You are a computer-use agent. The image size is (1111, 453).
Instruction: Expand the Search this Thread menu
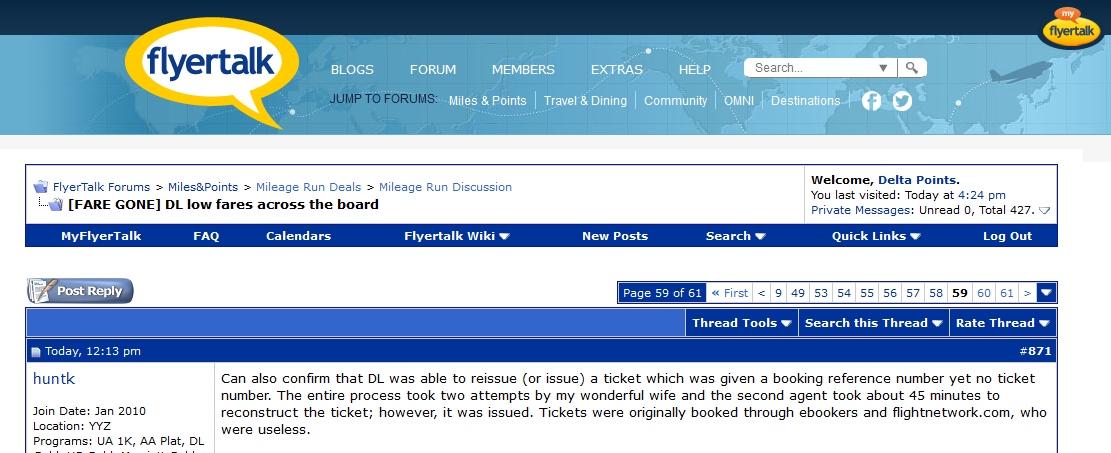click(x=874, y=323)
